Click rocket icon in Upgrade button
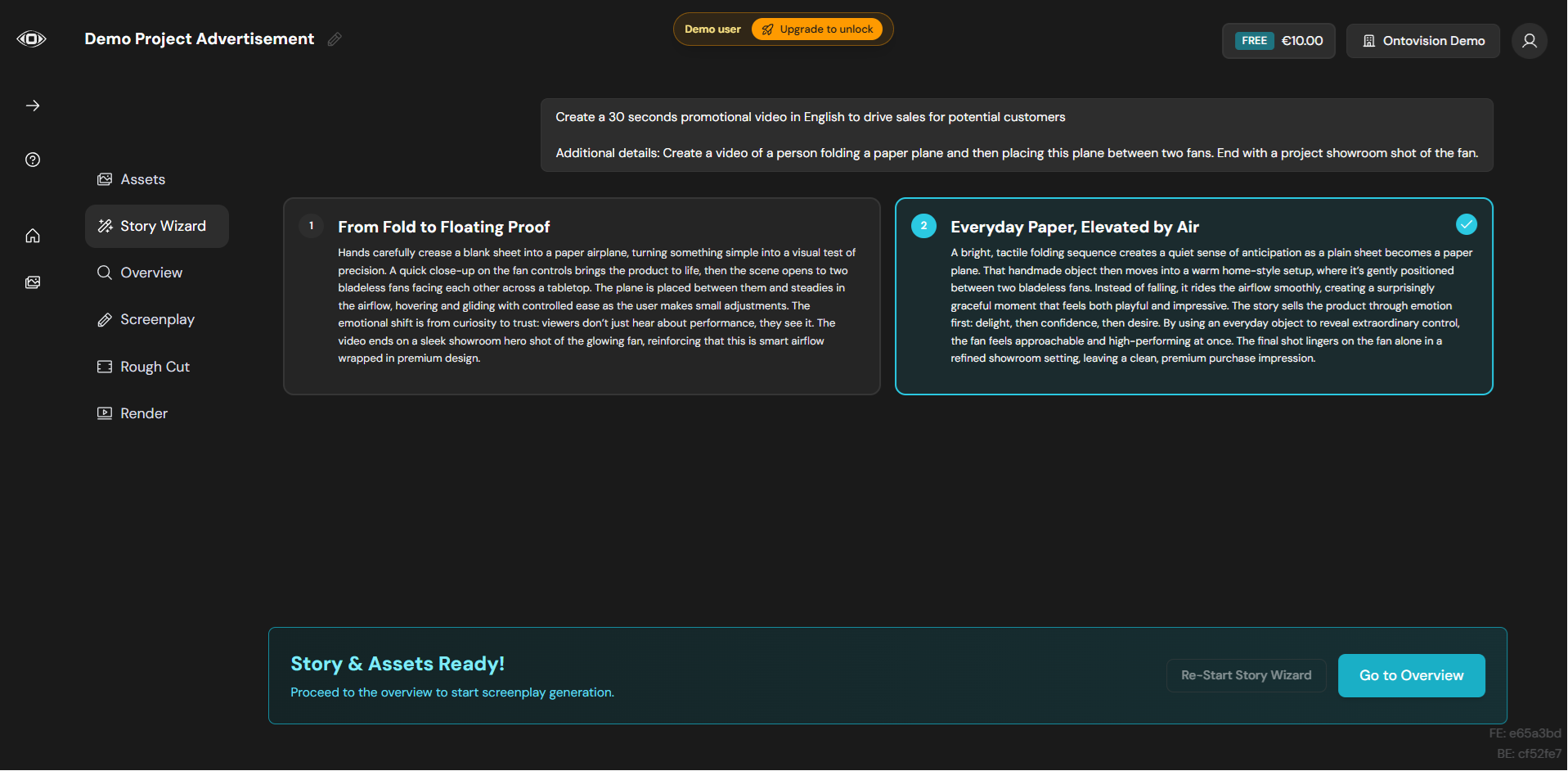Viewport: 1568px width, 771px height. pos(767,29)
